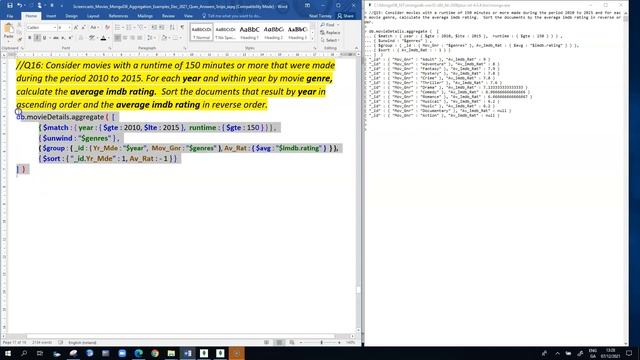Clear all formatting

(107, 27)
